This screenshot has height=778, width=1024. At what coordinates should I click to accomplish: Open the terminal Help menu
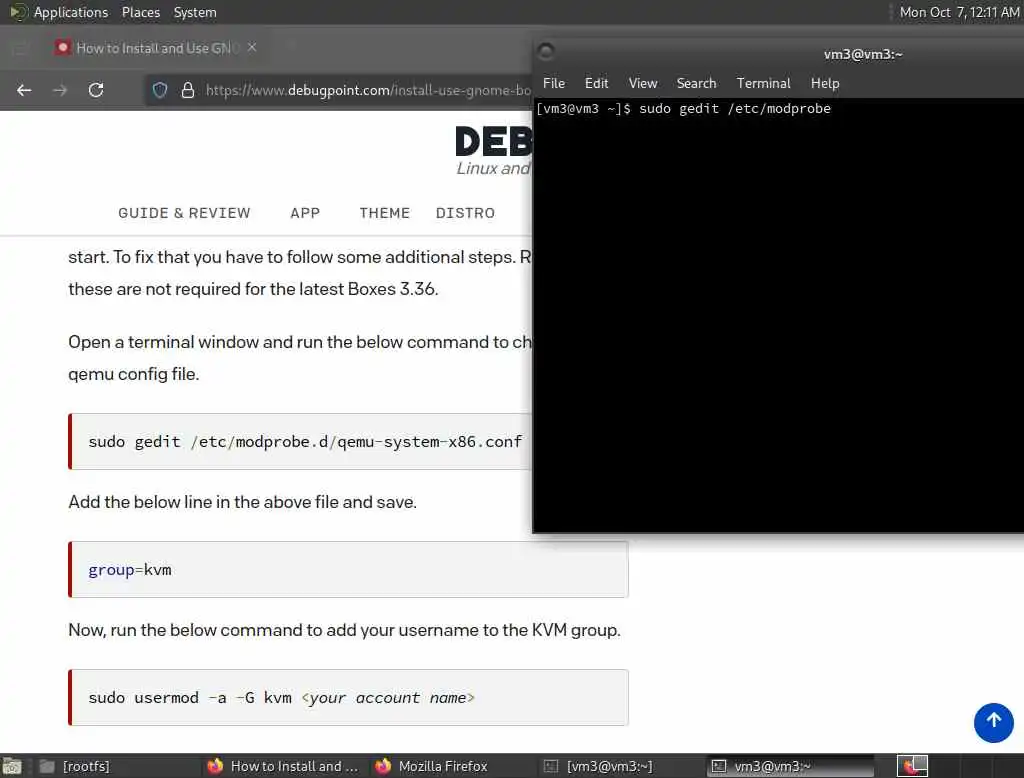click(x=825, y=83)
